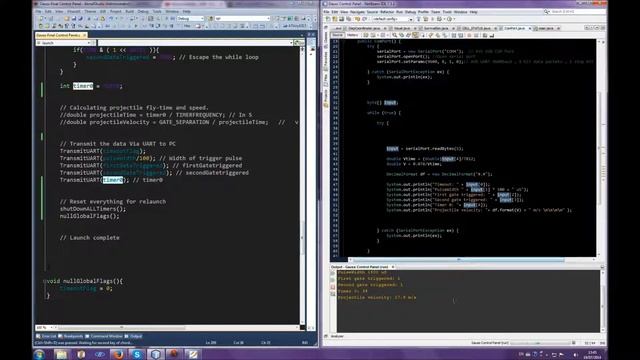Screen dimensions: 640x360
Task: Click 'First gate triggered: 1' output line
Action: point(369,278)
